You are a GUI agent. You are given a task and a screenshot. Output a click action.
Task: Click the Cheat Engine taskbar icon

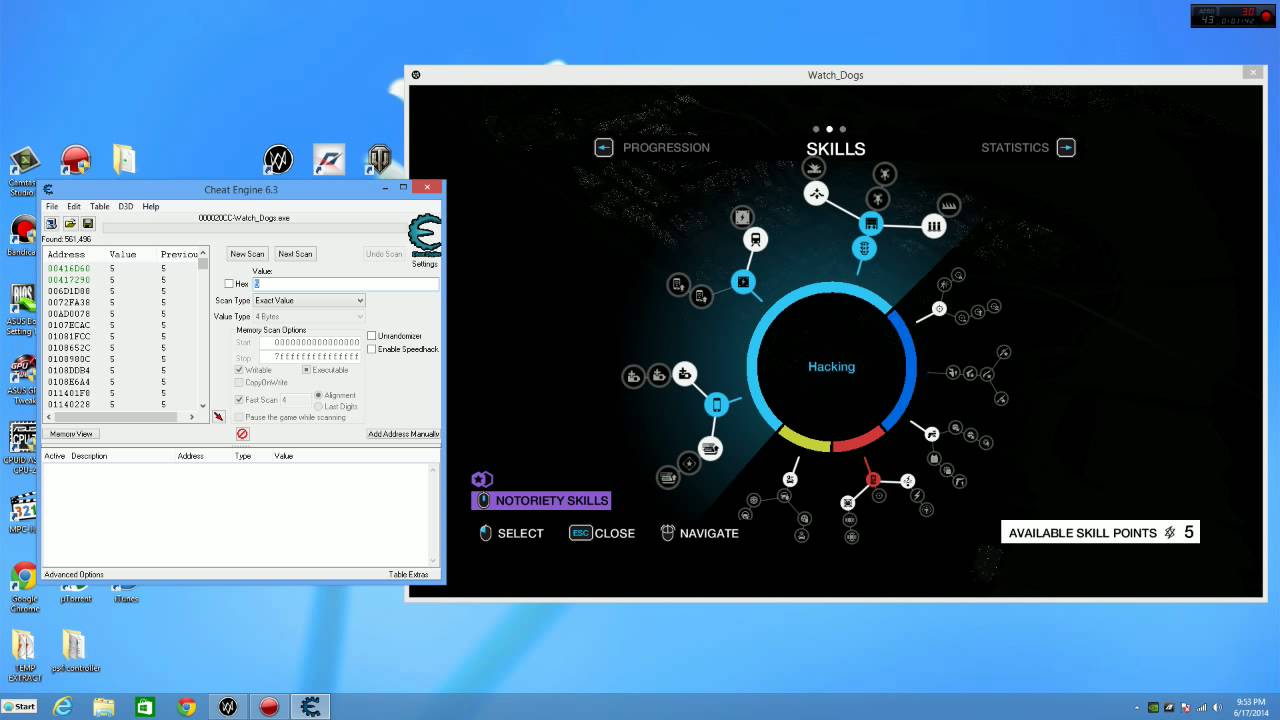coord(310,707)
